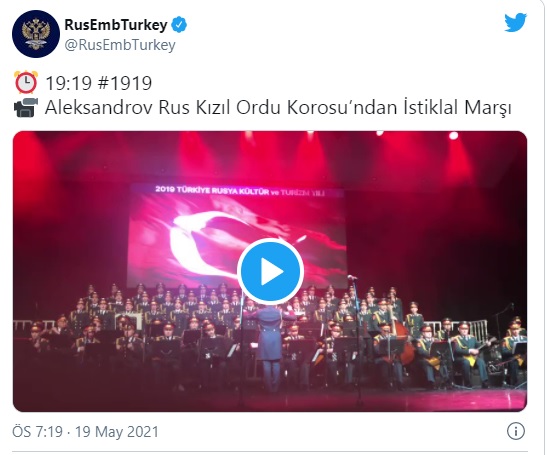Open the ÖS 7:19 timestamp link
The width and height of the screenshot is (547, 455).
tap(37, 432)
